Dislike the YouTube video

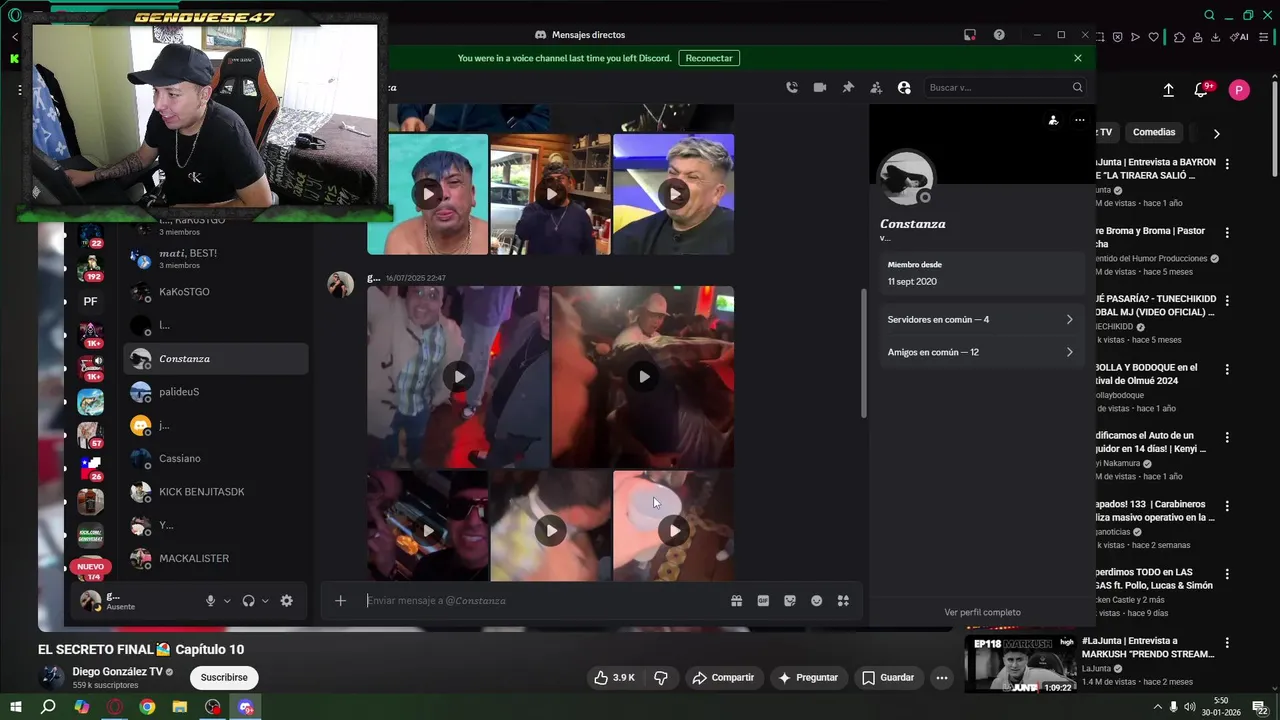pyautogui.click(x=661, y=677)
